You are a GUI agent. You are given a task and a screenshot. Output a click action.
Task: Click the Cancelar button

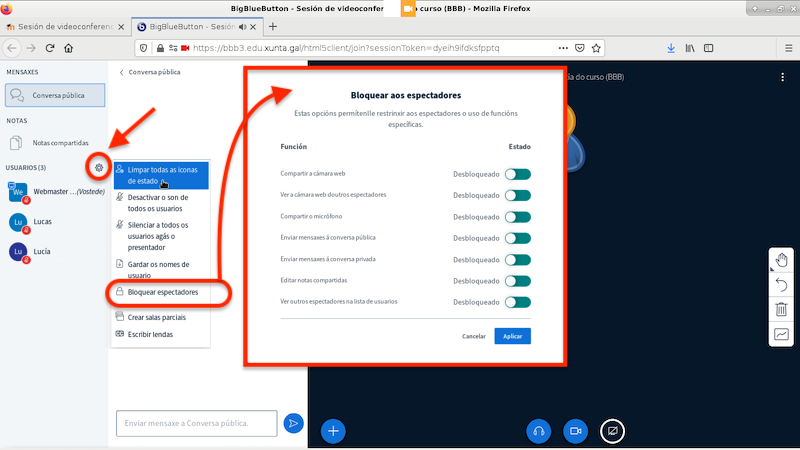[x=474, y=336]
